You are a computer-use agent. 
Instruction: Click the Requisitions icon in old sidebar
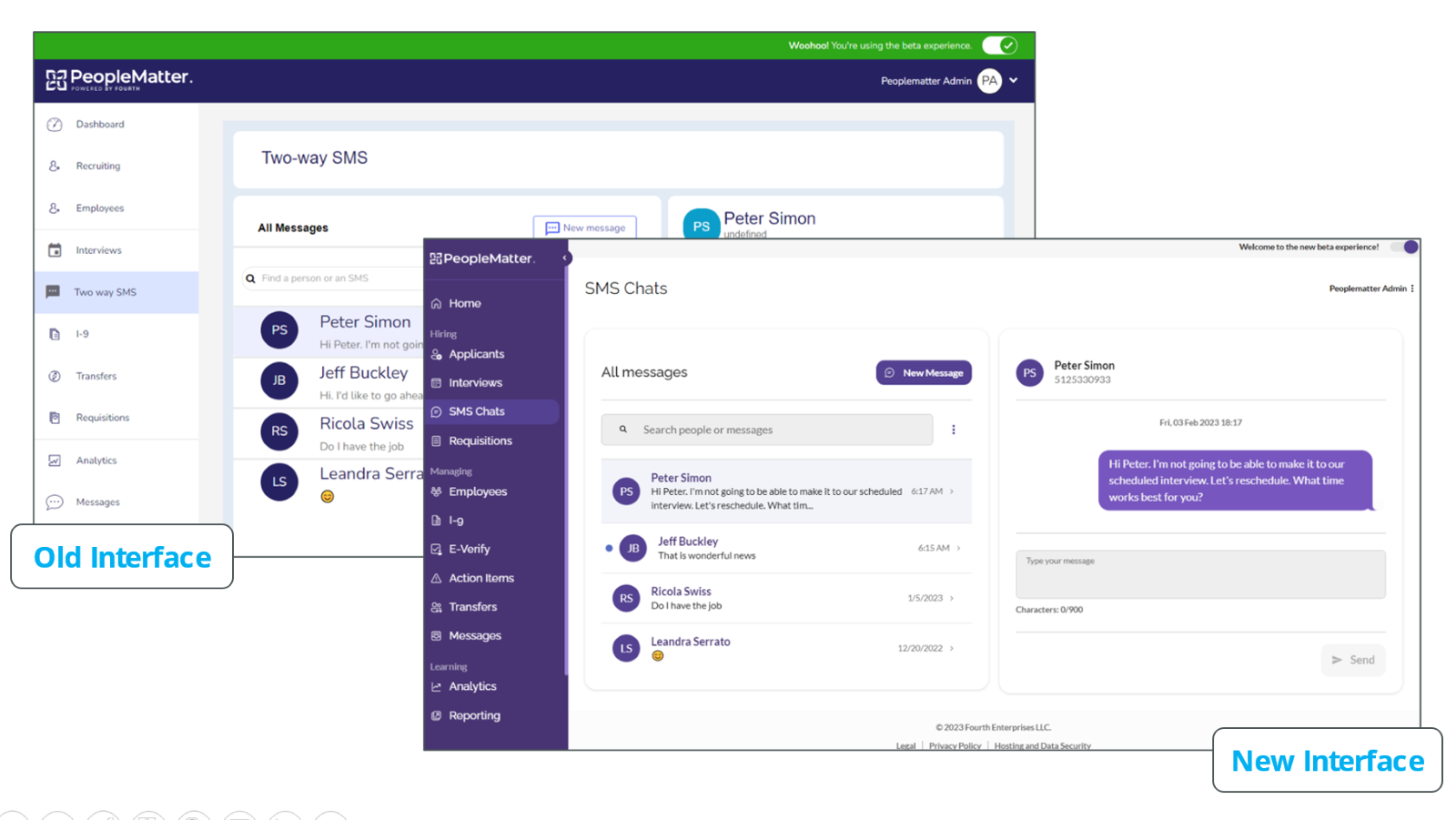pyautogui.click(x=55, y=418)
